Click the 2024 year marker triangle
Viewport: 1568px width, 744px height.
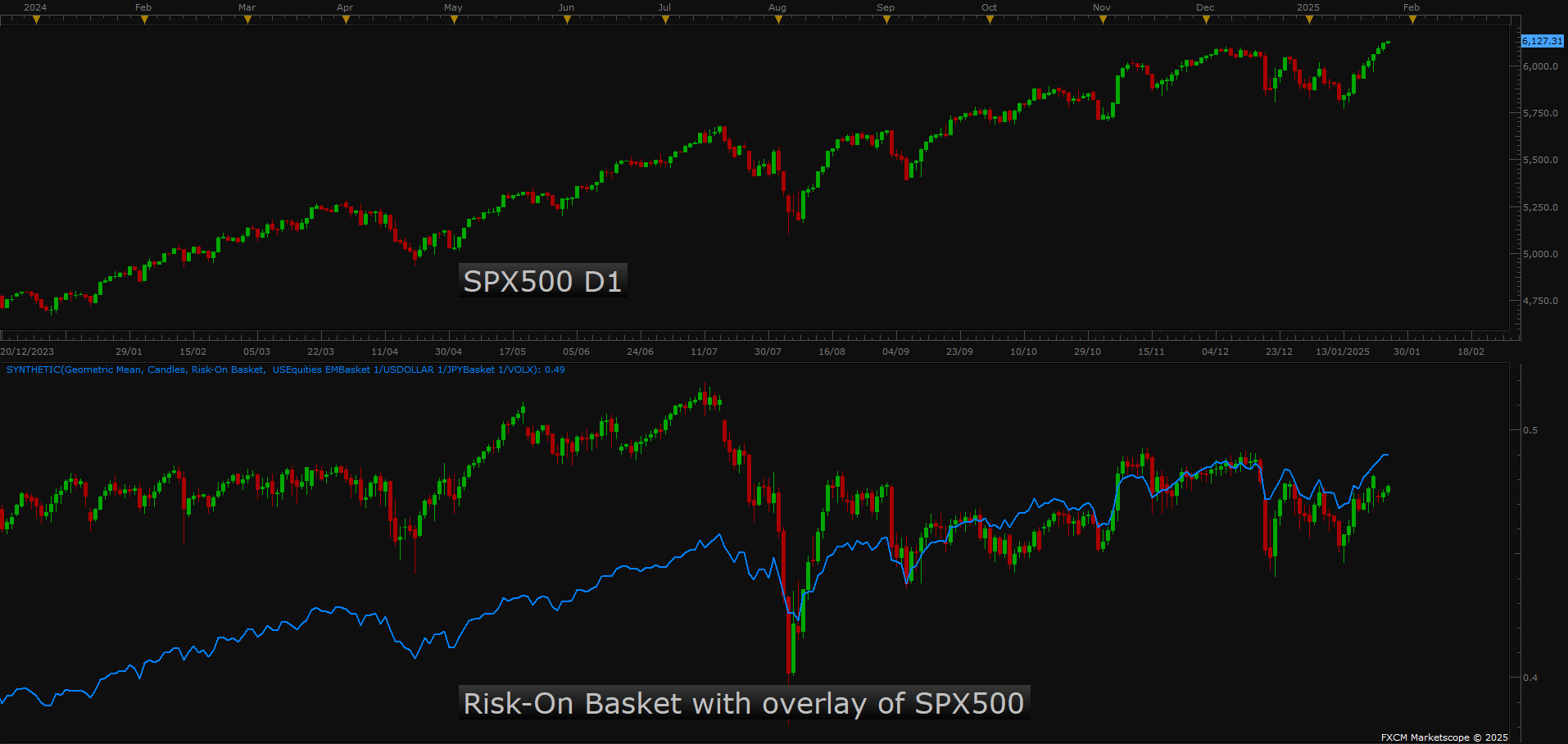click(36, 20)
